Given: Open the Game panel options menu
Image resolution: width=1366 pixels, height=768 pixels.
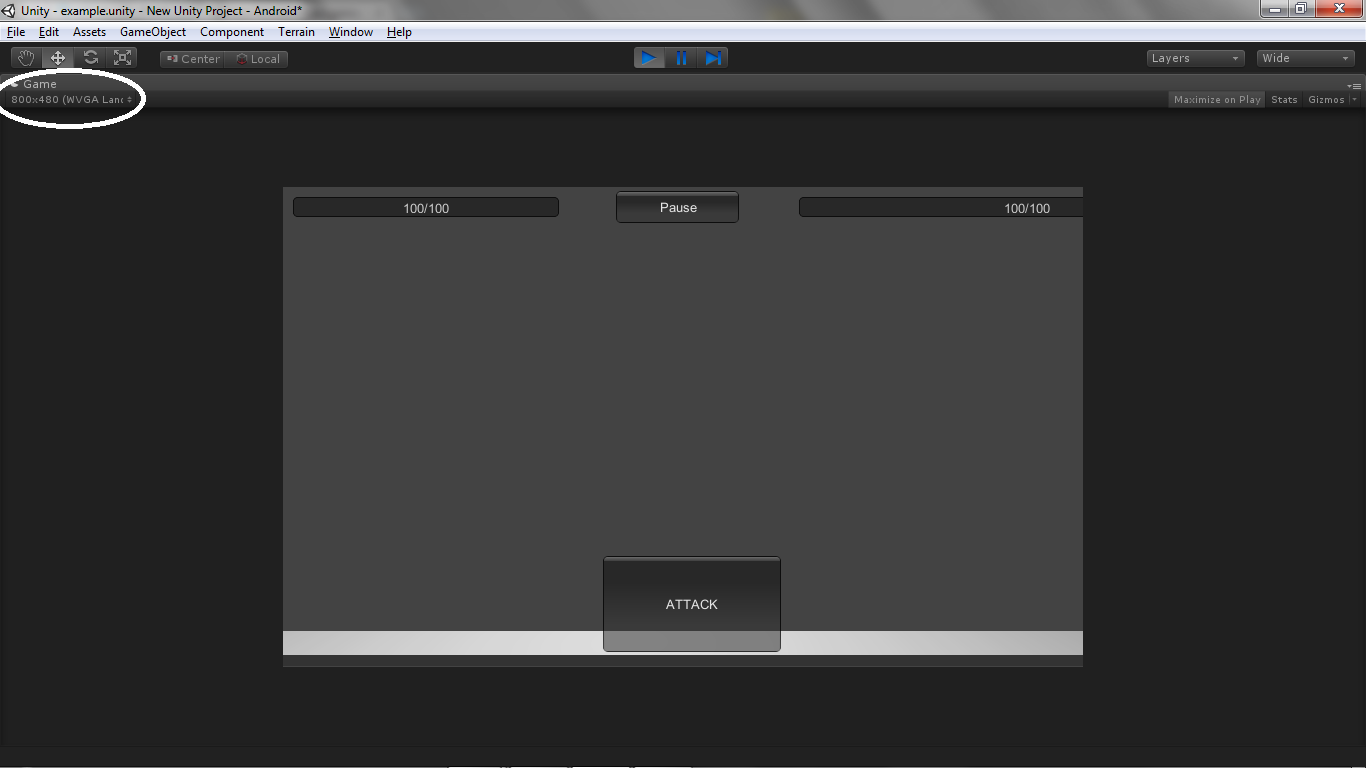Looking at the screenshot, I should coord(1354,85).
